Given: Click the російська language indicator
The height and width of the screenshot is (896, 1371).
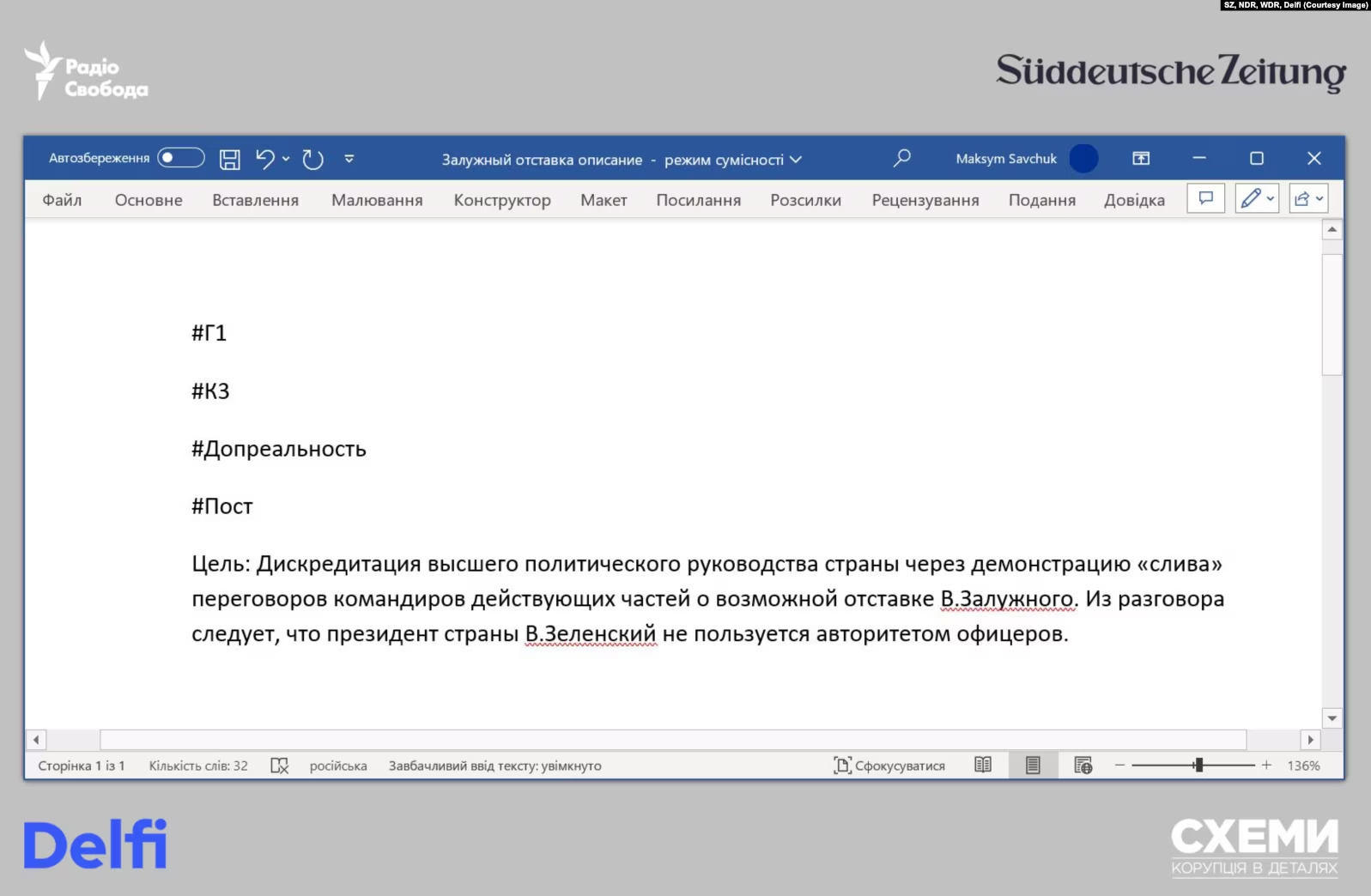Looking at the screenshot, I should pos(338,766).
